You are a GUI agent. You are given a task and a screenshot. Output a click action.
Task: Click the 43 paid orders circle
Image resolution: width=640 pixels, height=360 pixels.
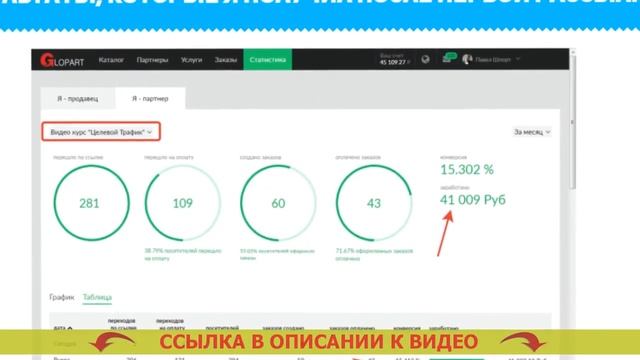[373, 203]
